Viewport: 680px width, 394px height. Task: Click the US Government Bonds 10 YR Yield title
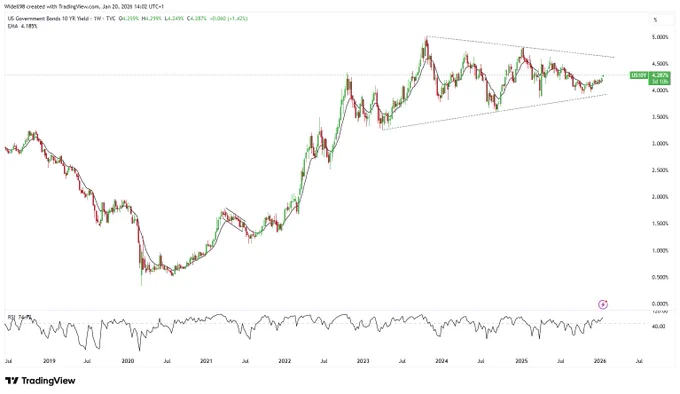49,19
